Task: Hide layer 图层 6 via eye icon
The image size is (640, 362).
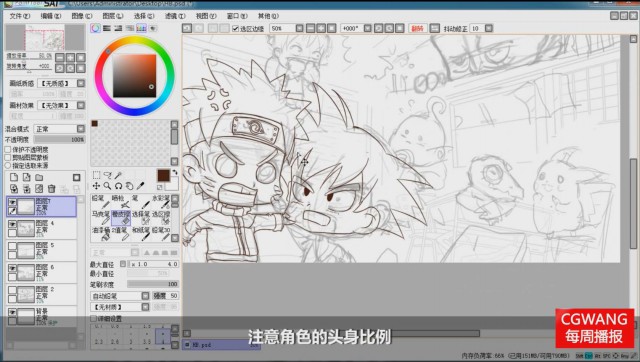Action: click(x=13, y=268)
